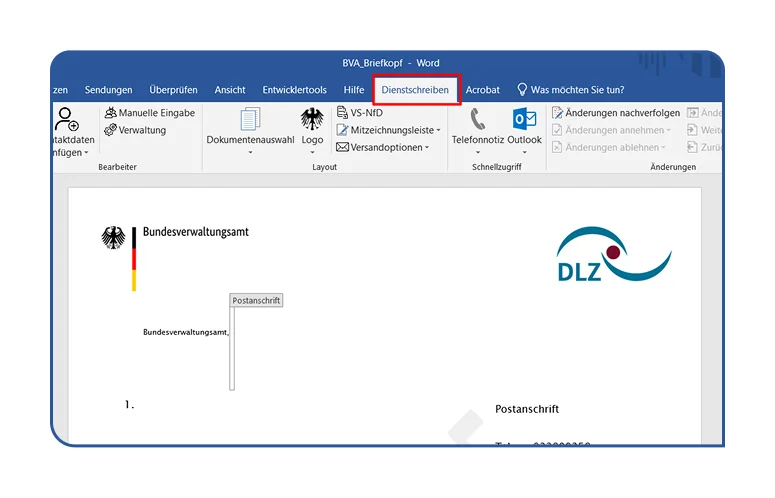This screenshot has width=775, height=498.
Task: Expand the Kontaktdaten einfügen dropdown arrow
Action: tap(86, 153)
